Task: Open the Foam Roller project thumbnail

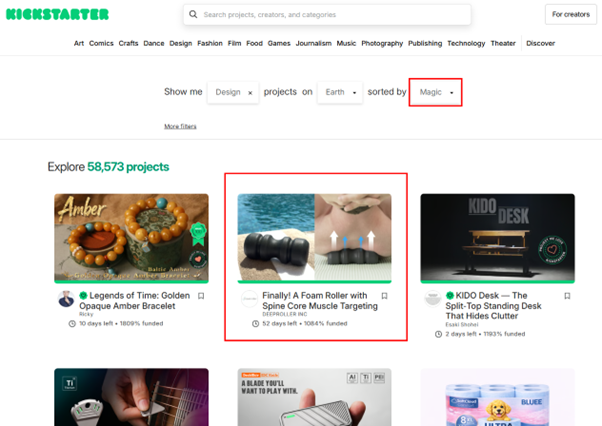Action: (314, 237)
